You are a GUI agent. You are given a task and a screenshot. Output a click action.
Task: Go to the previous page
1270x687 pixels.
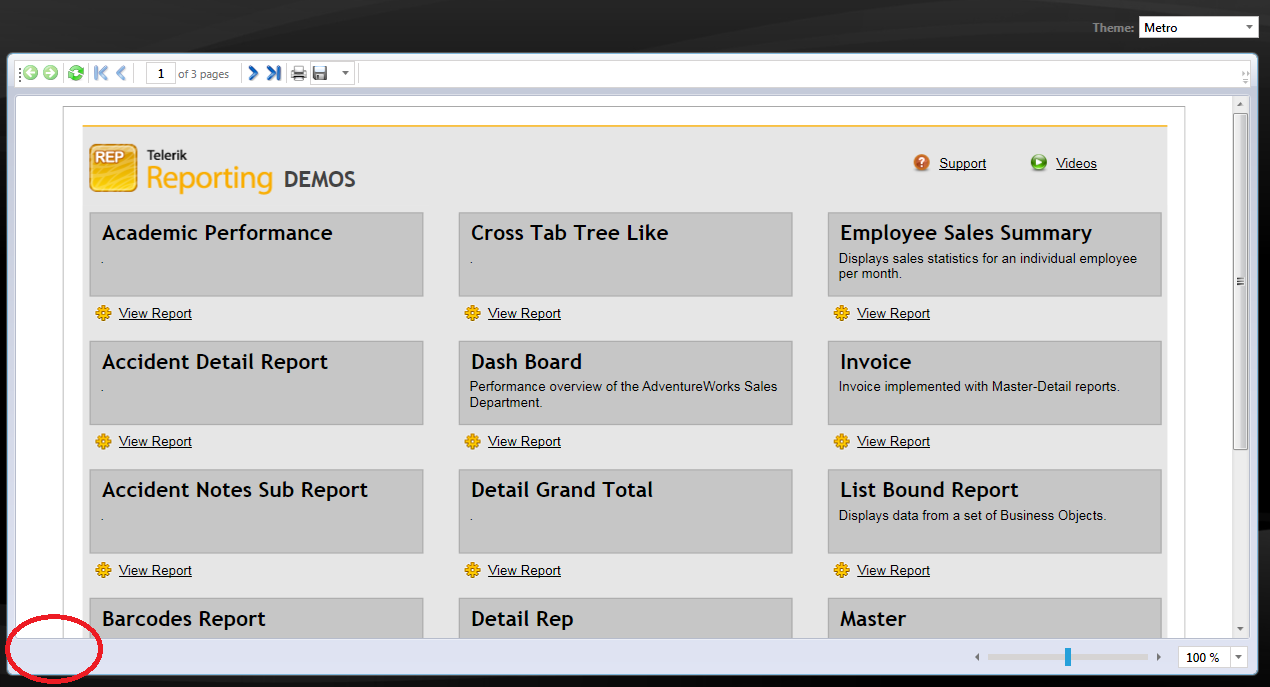(x=121, y=73)
